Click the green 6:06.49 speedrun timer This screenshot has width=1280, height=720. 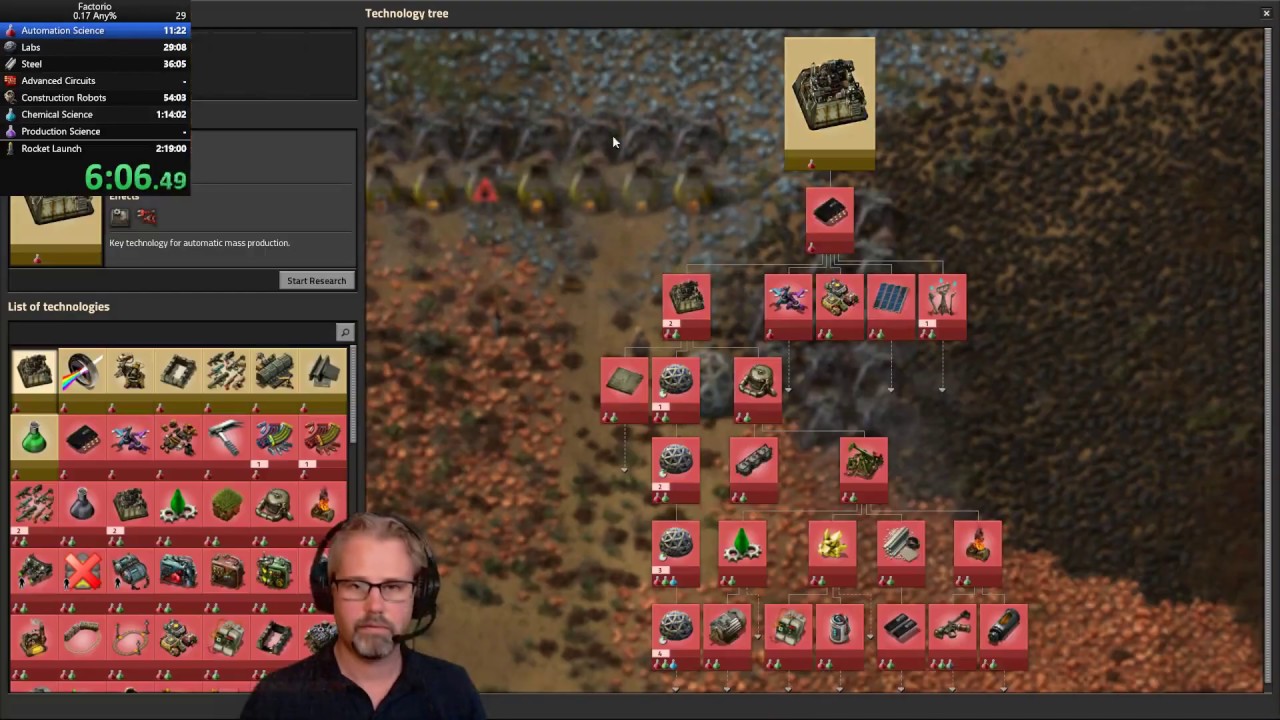coord(135,178)
